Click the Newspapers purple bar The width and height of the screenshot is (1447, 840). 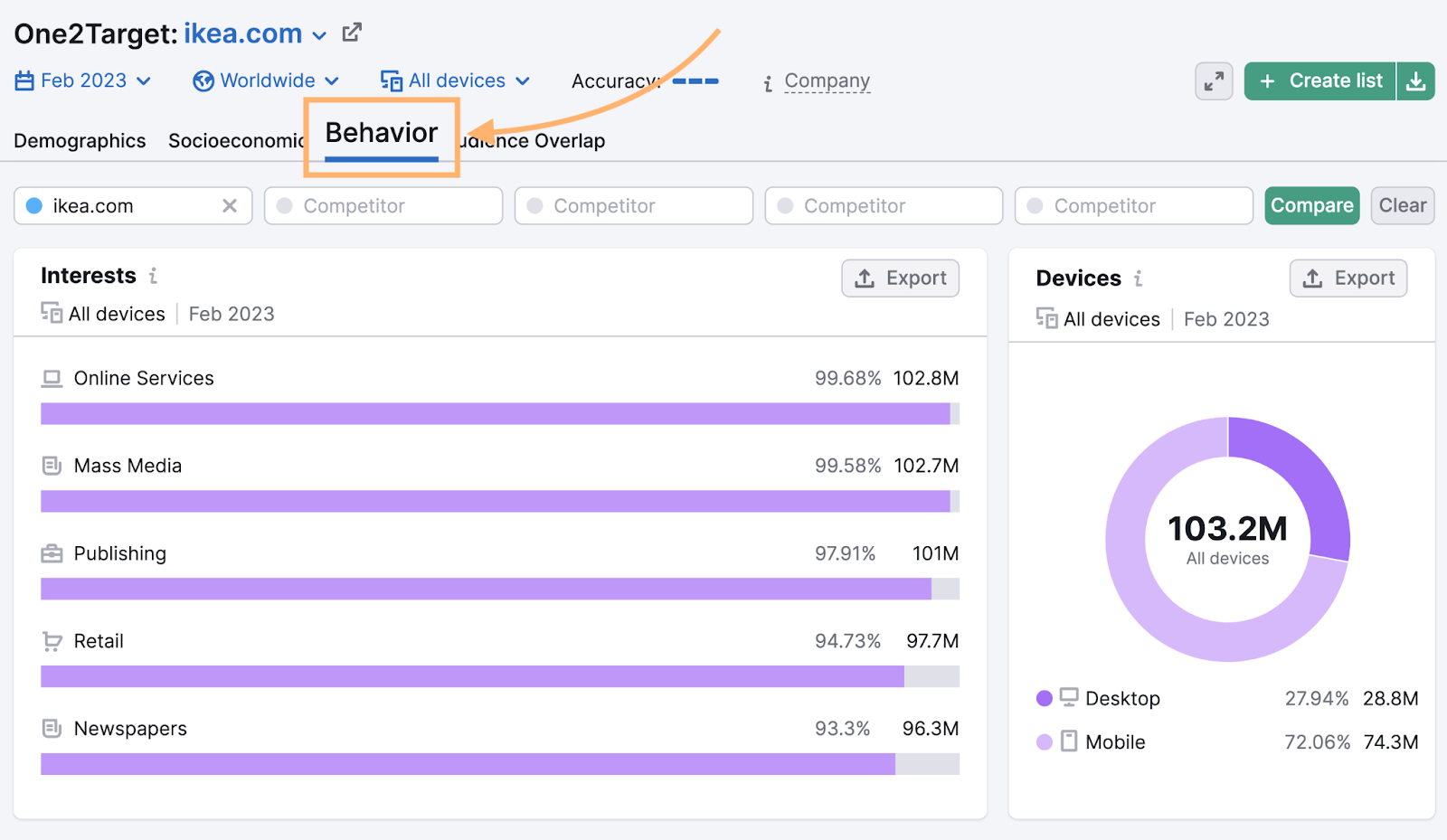pyautogui.click(x=468, y=765)
